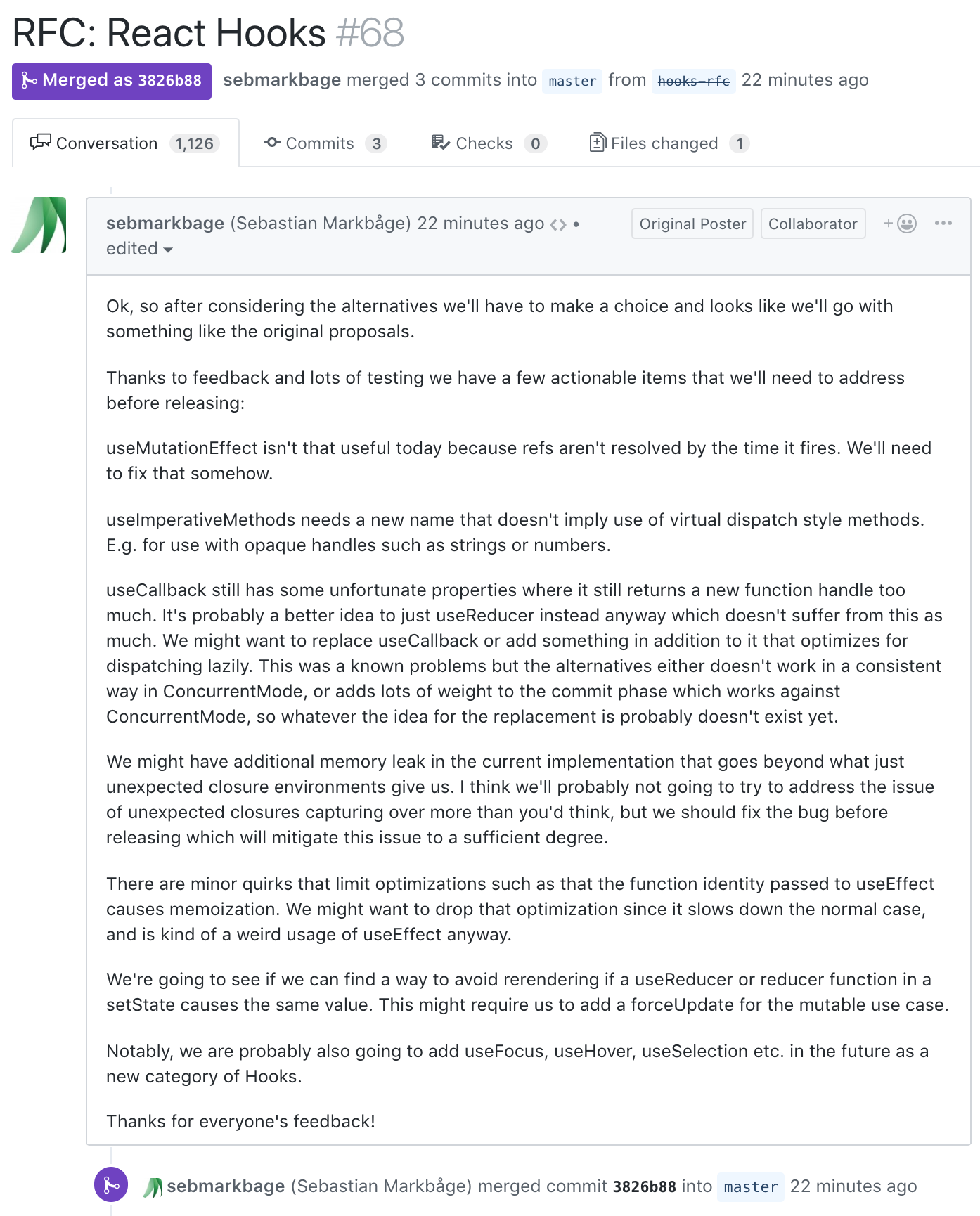Screen dimensions: 980x1216
Task: Switch to the Commits tab
Action: 325,143
